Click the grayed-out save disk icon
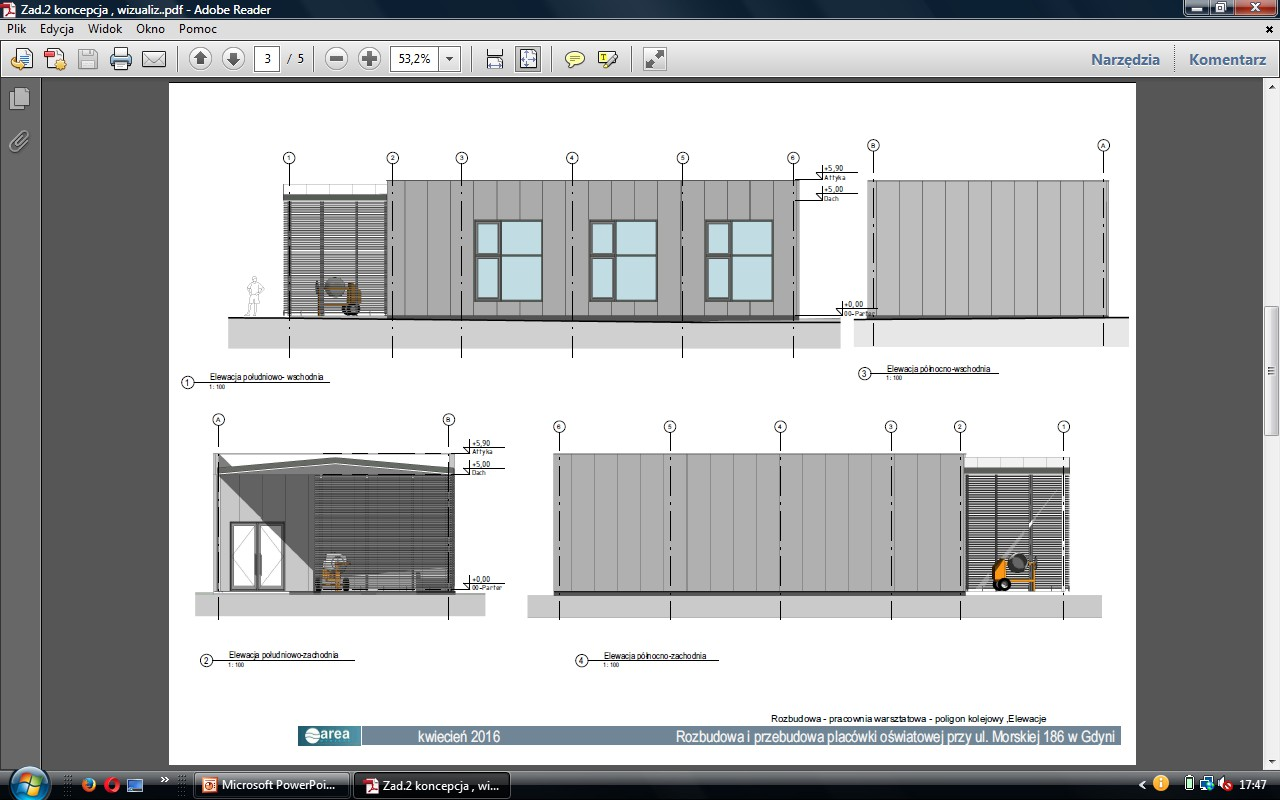Image resolution: width=1280 pixels, height=800 pixels. tap(88, 59)
